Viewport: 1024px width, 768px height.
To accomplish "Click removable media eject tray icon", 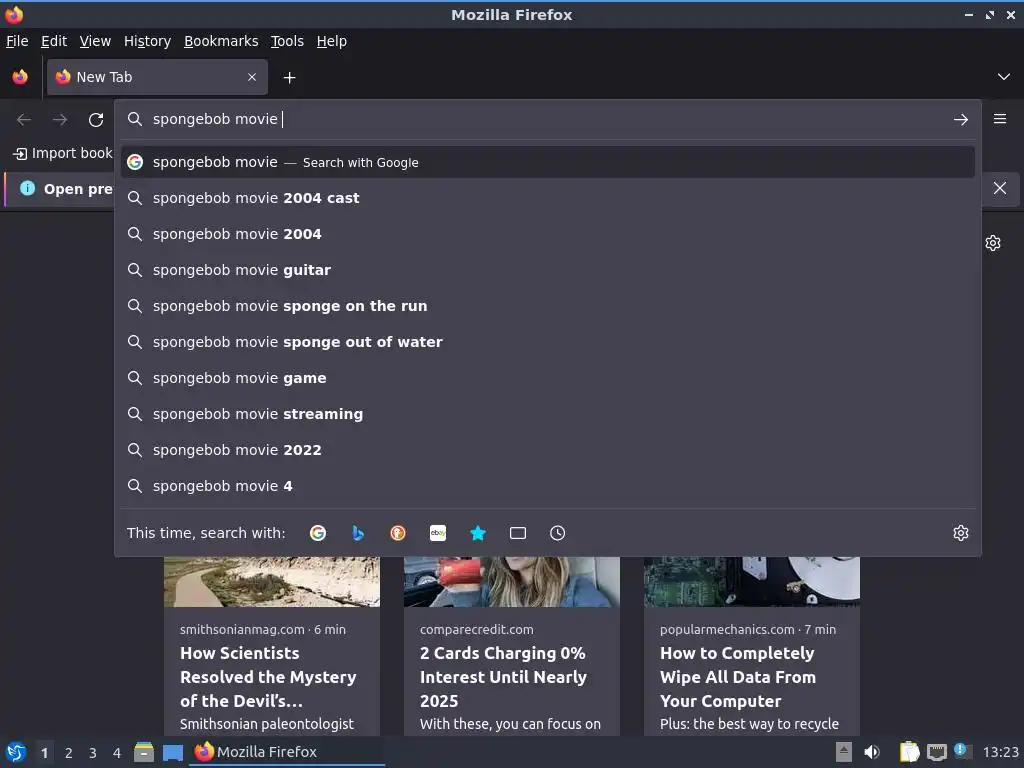I will pos(844,752).
